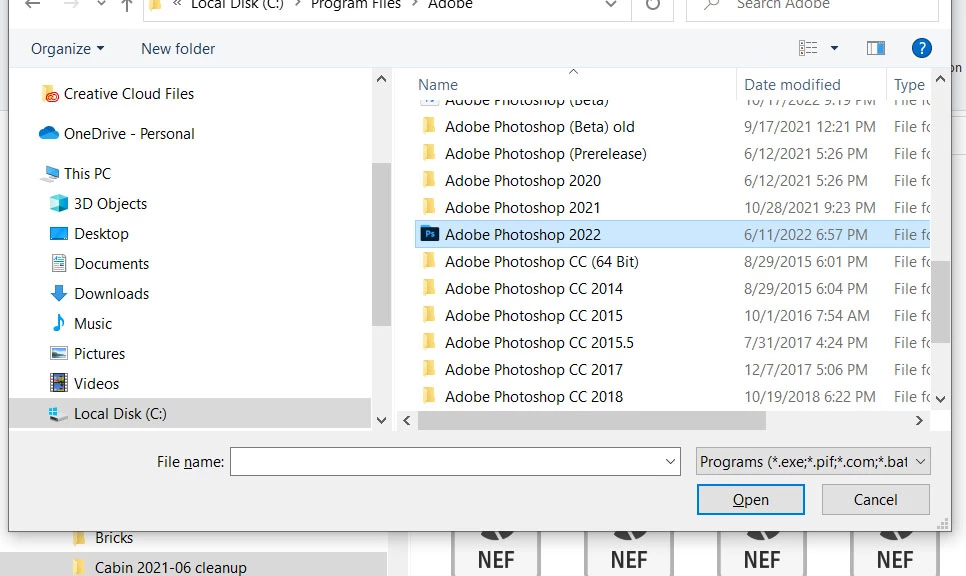Open help with the blue question mark

921,48
